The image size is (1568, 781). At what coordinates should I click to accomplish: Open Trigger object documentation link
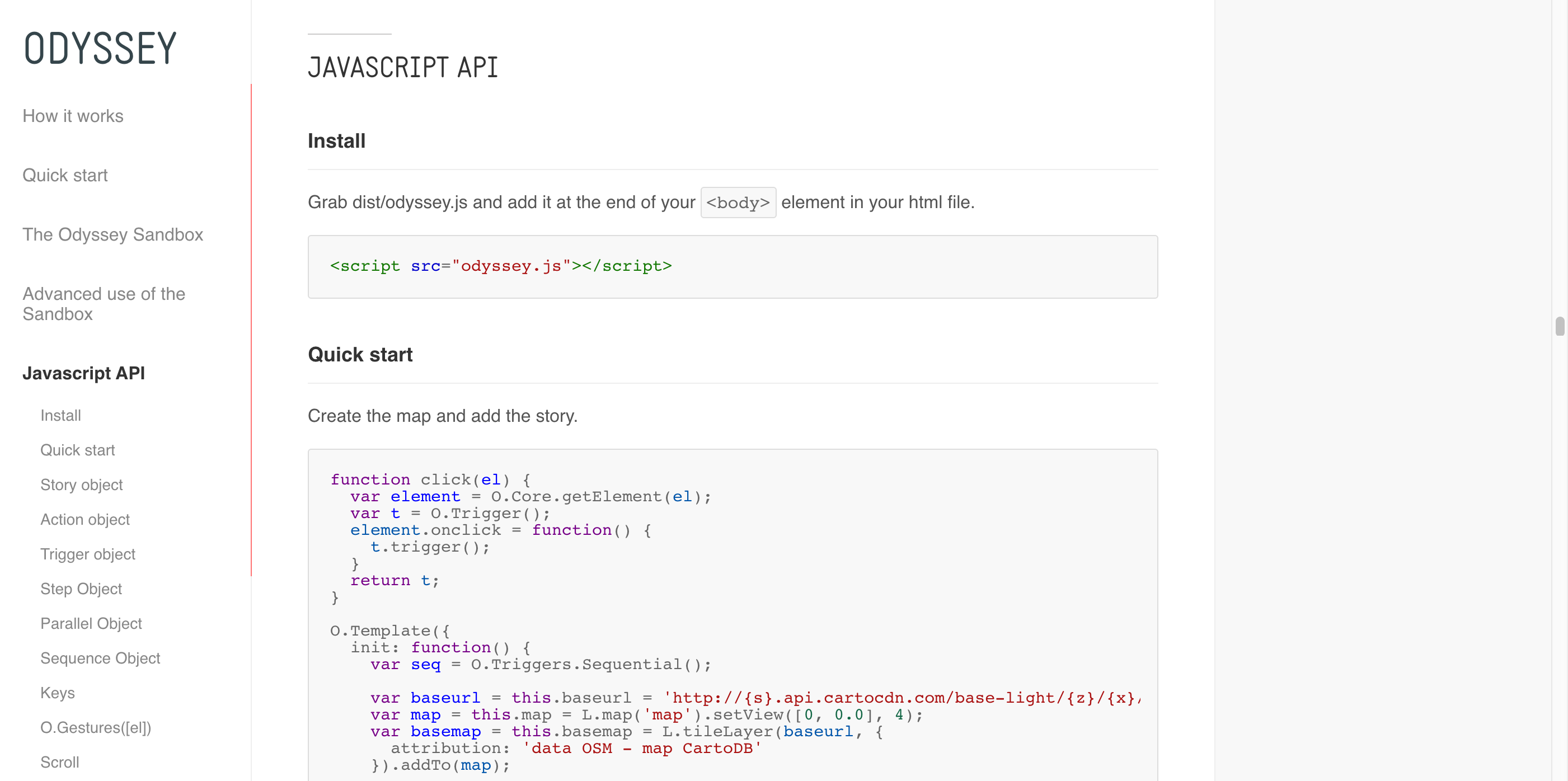pos(88,554)
